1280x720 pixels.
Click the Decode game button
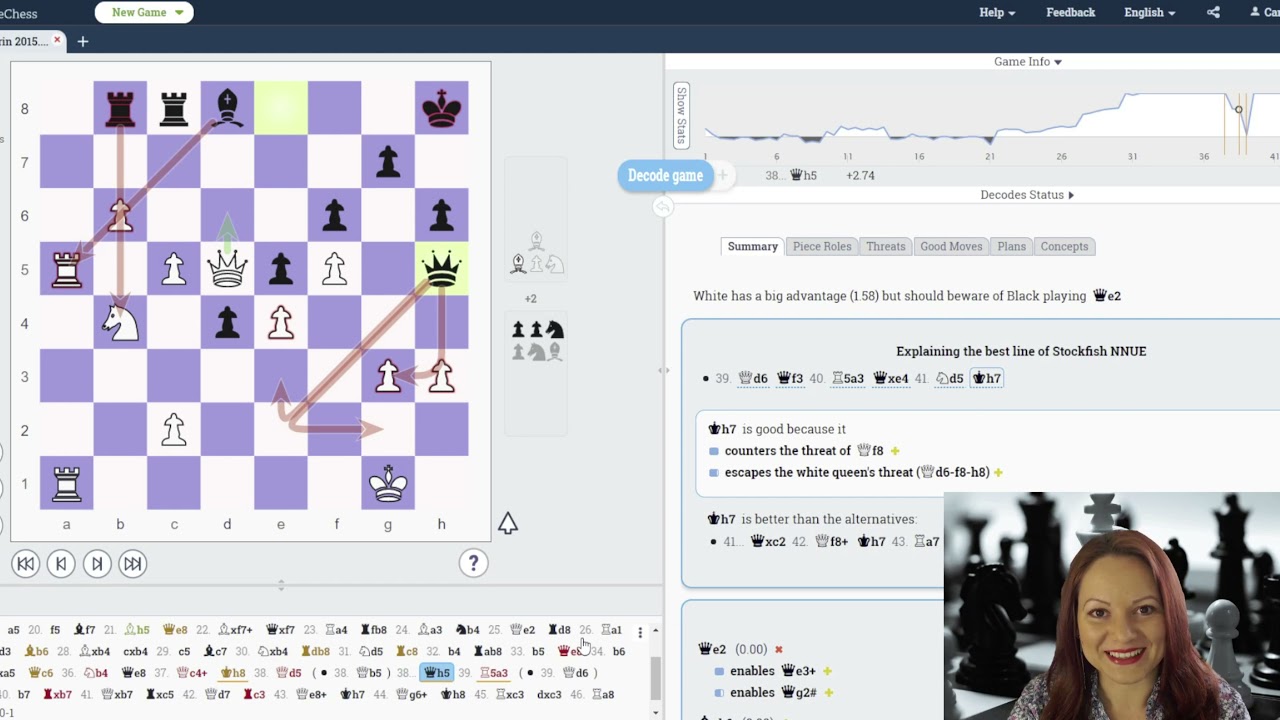[x=665, y=176]
